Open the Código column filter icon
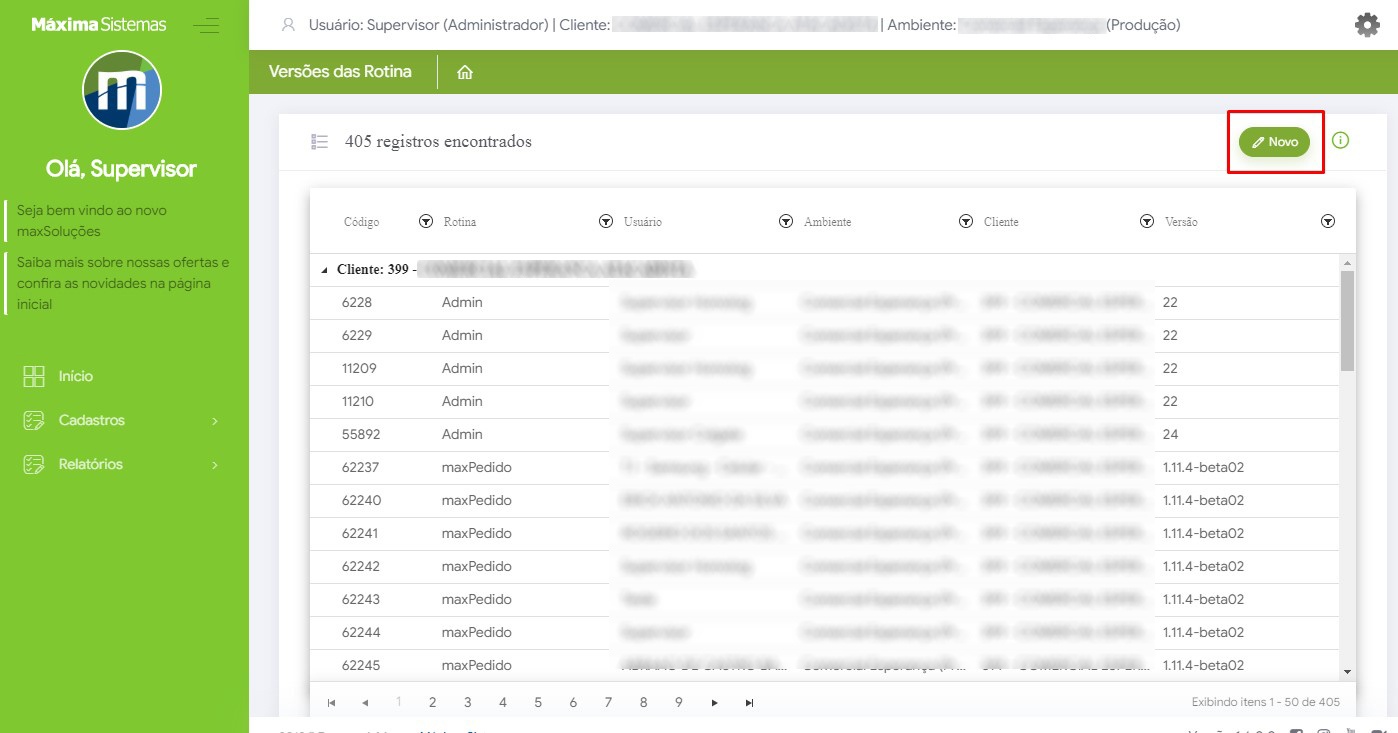1398x733 pixels. click(425, 222)
